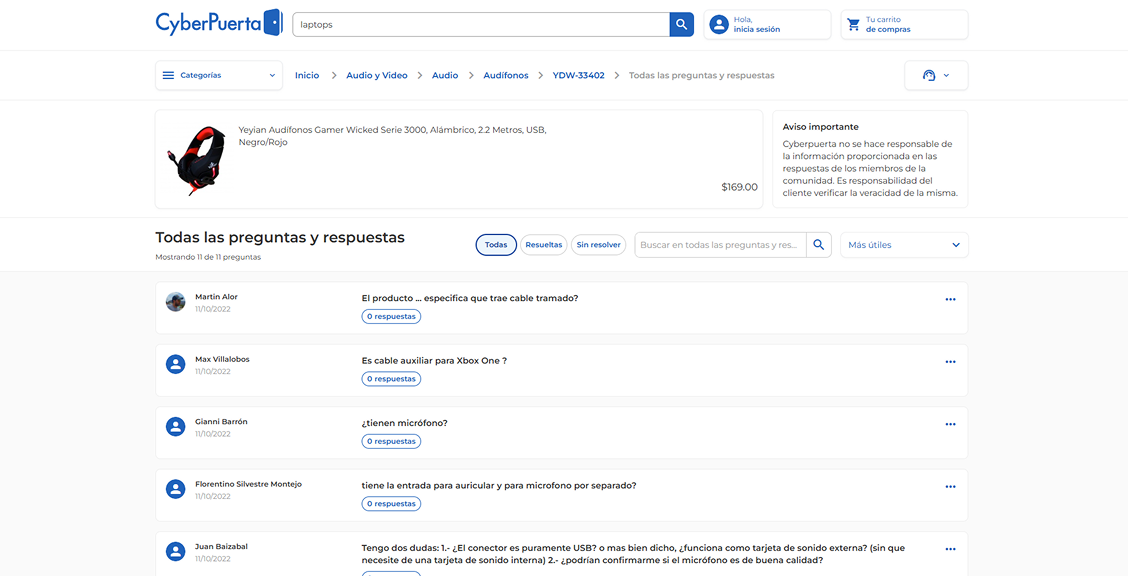
Task: Open the Más útiles sort dropdown
Action: 903,245
